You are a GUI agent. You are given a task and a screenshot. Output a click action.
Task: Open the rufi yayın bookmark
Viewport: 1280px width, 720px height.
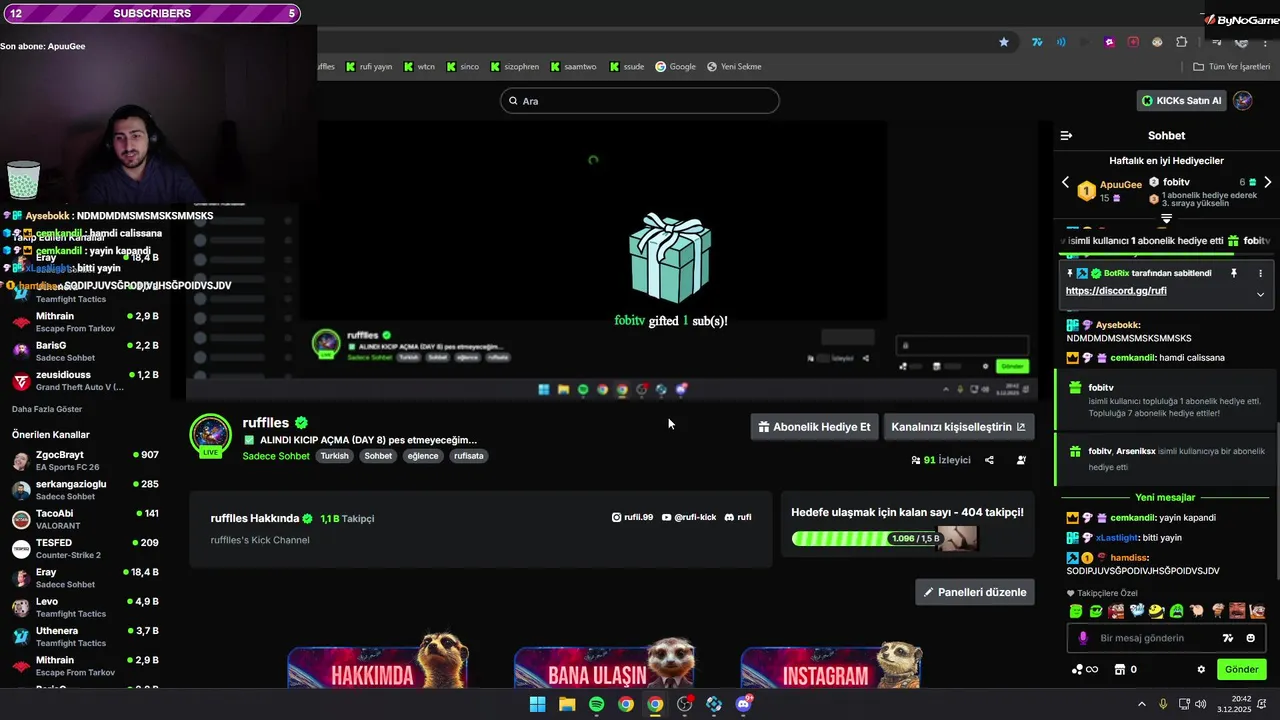tap(369, 67)
